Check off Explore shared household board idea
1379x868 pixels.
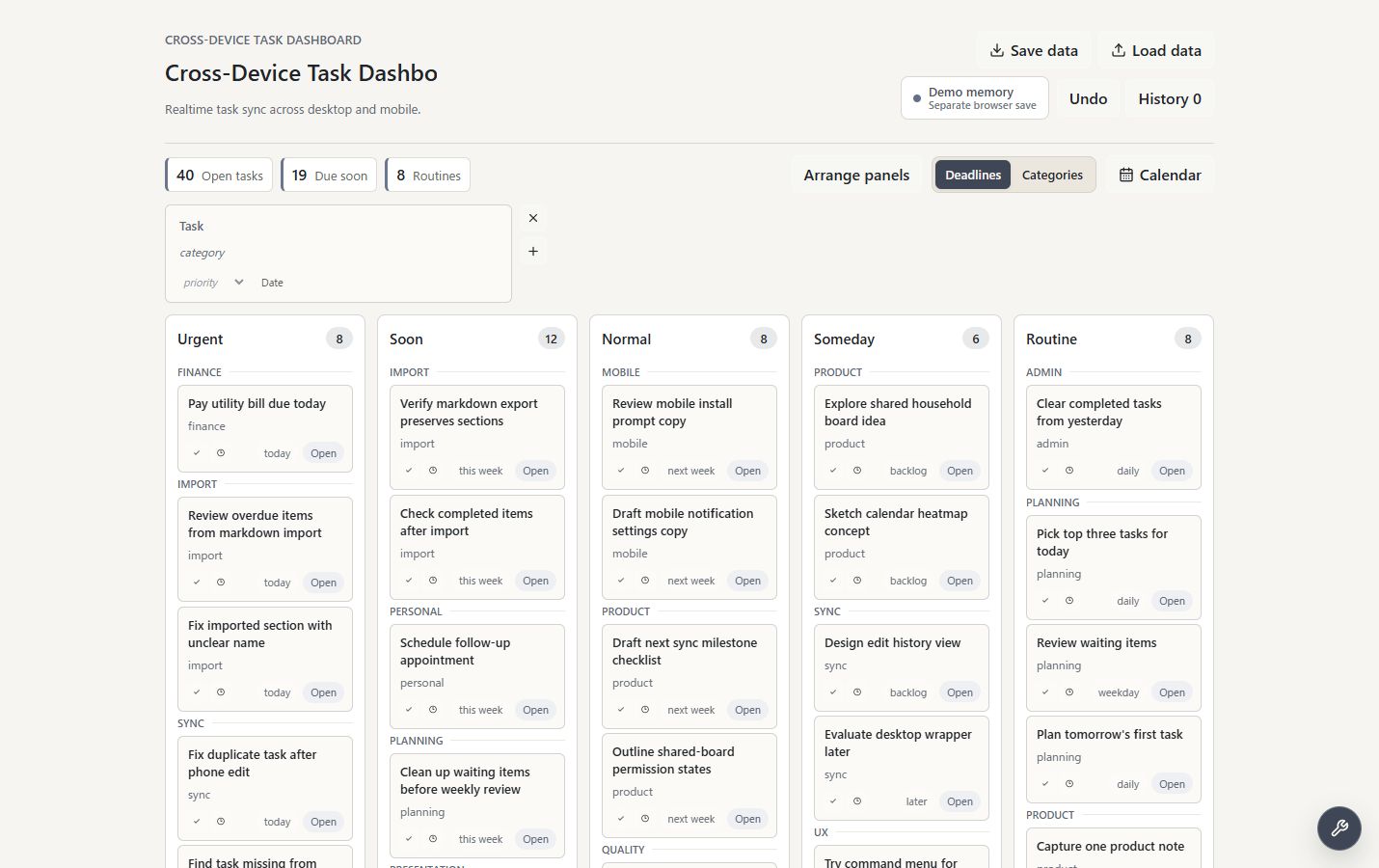pos(833,471)
